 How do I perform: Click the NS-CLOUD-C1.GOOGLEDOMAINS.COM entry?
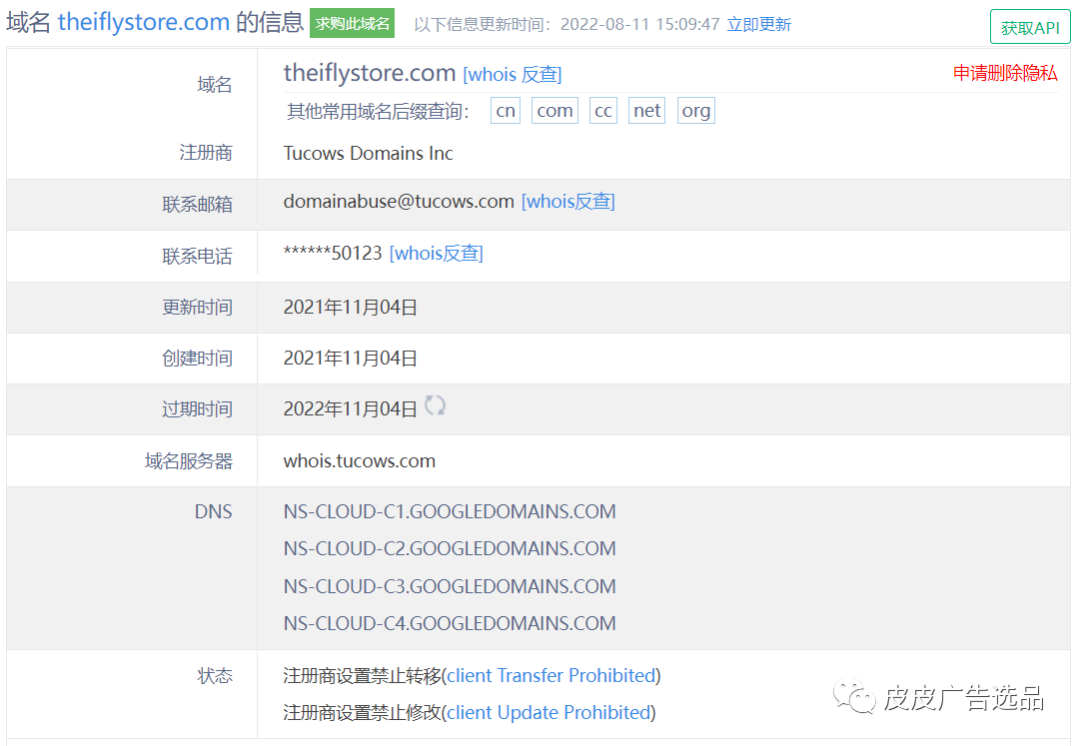coord(450,512)
